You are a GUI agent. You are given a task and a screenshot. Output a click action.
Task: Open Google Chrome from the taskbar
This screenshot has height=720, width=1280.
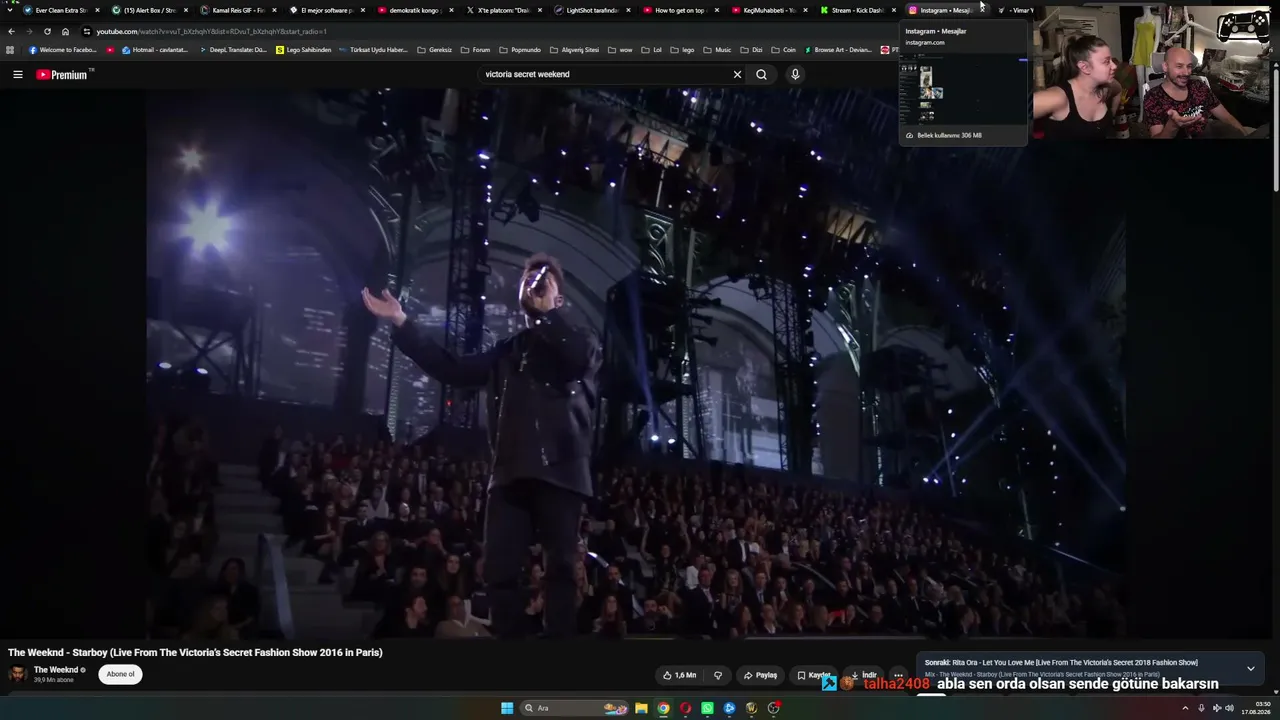(663, 708)
